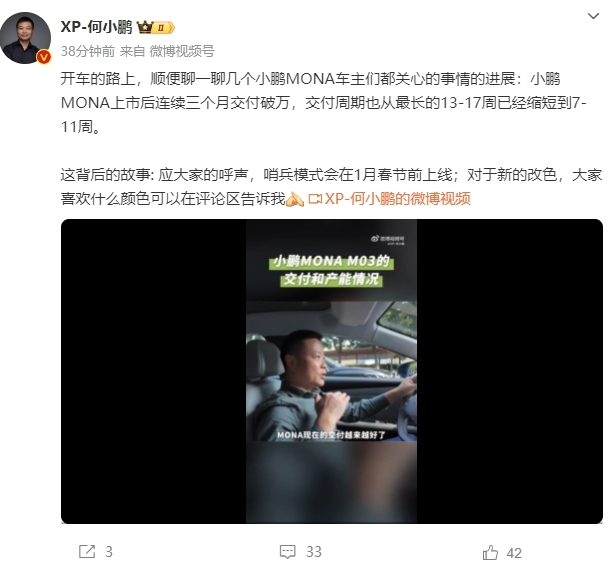Click the video camera icon before link
This screenshot has height=570, width=612.
(x=315, y=199)
